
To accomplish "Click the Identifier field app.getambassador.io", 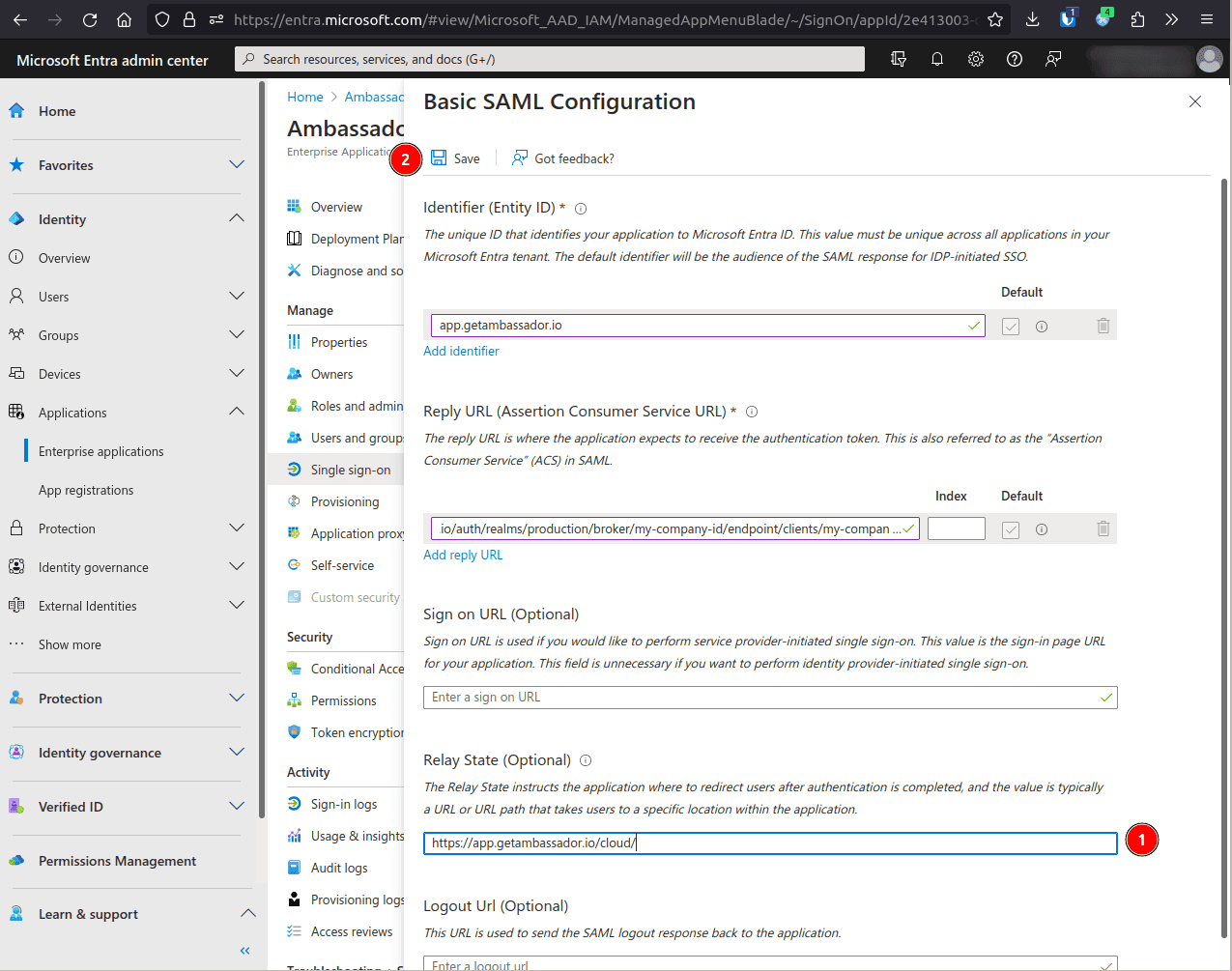I will coord(708,326).
